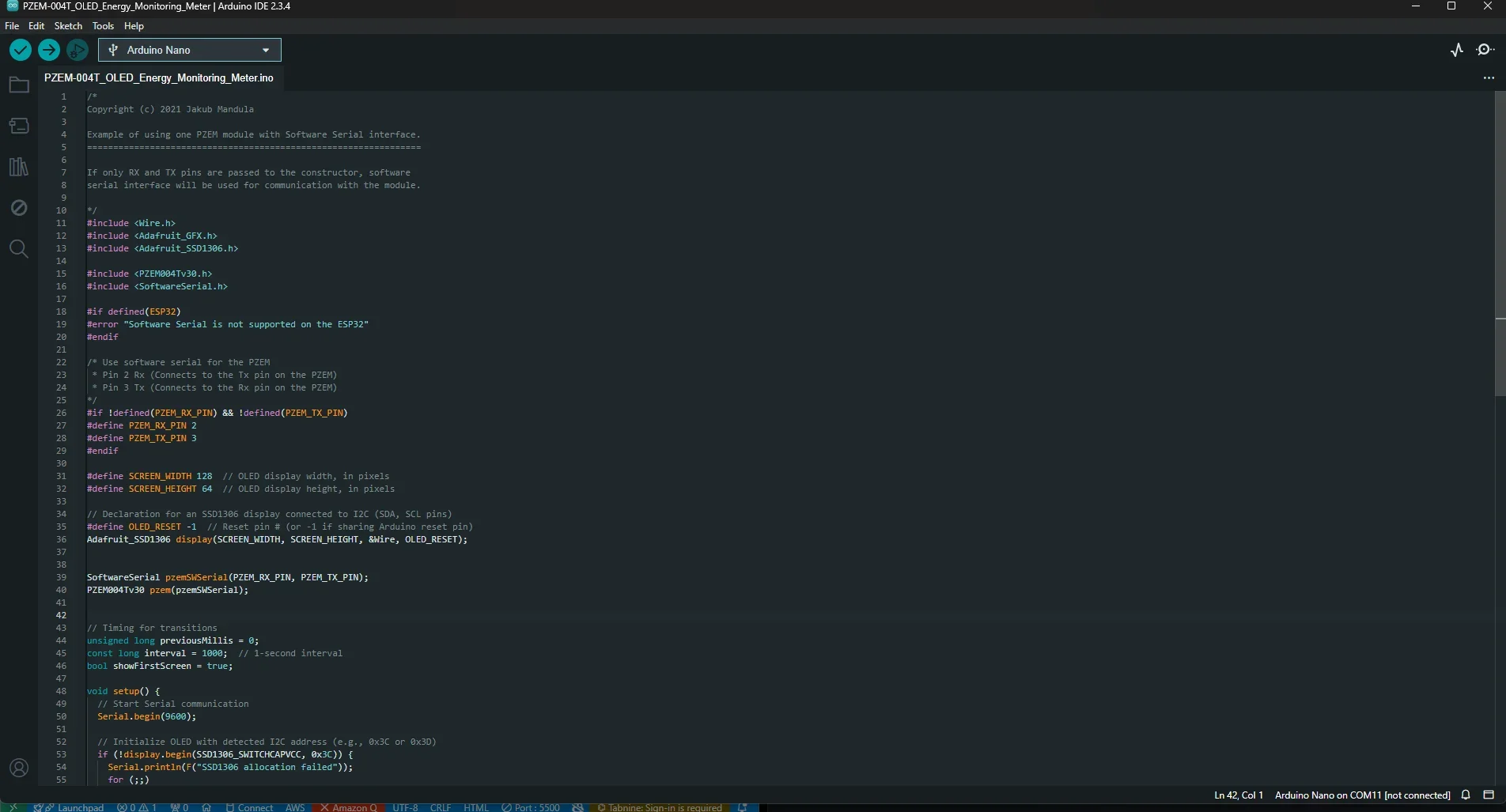1506x812 pixels.
Task: Click AWS in the background status bar
Action: [x=295, y=807]
